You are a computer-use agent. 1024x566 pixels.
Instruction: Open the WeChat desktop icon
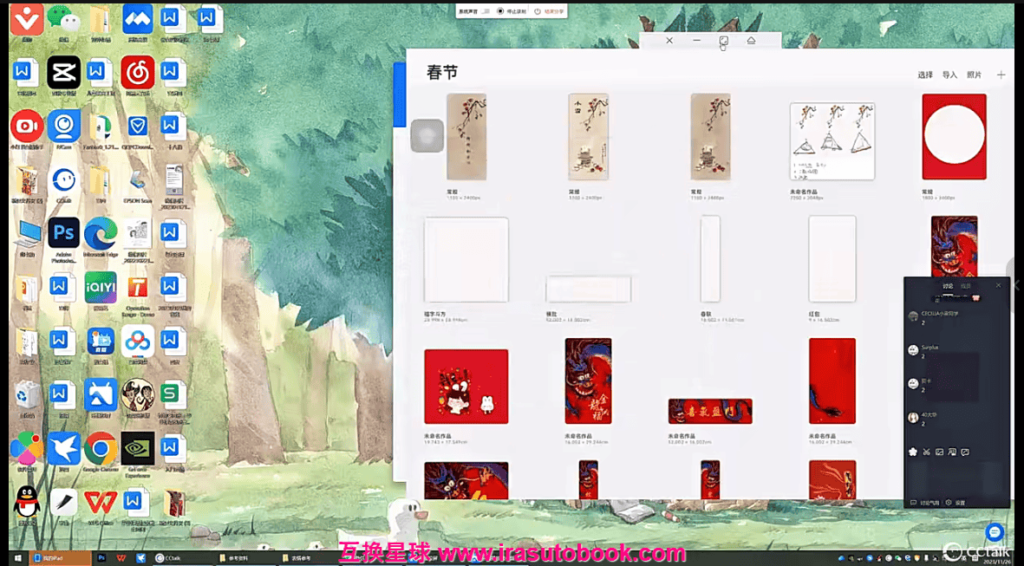pos(63,18)
